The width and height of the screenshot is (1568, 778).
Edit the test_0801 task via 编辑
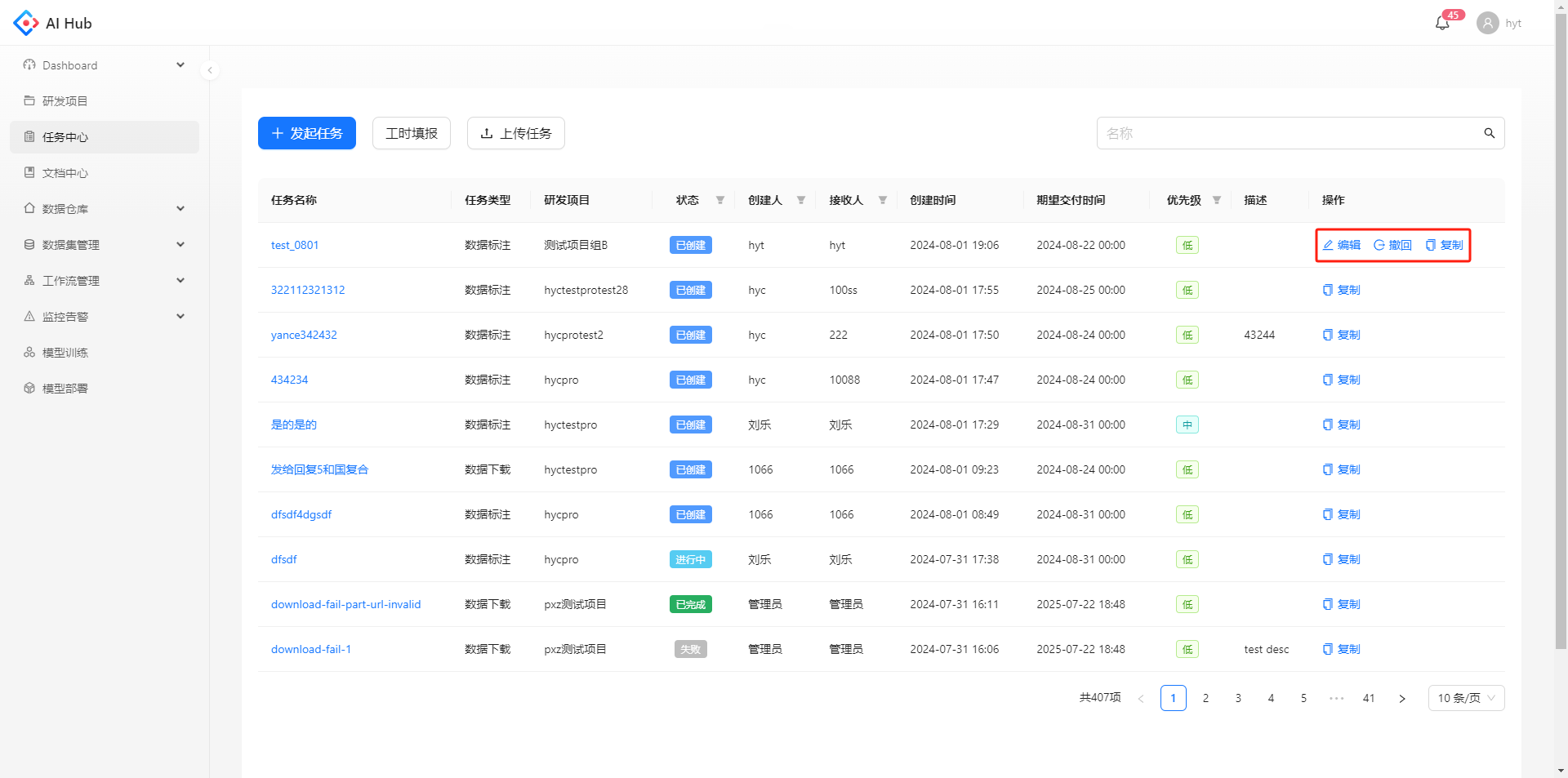[x=1342, y=245]
